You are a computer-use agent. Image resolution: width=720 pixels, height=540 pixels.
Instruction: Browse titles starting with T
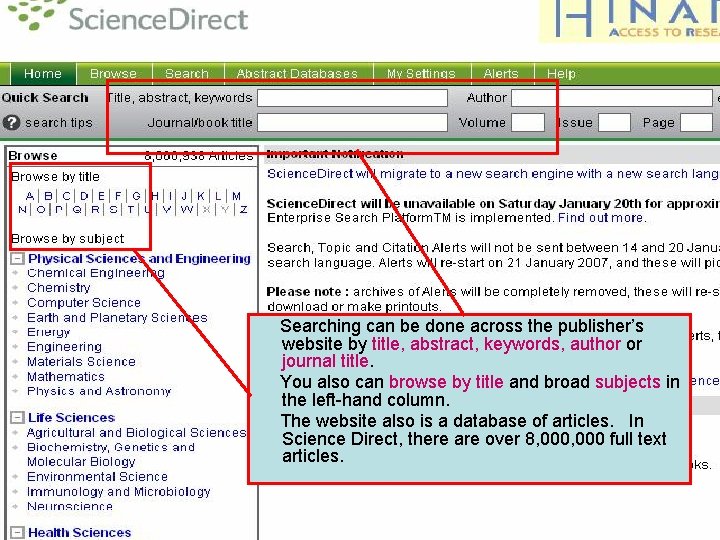tap(131, 210)
